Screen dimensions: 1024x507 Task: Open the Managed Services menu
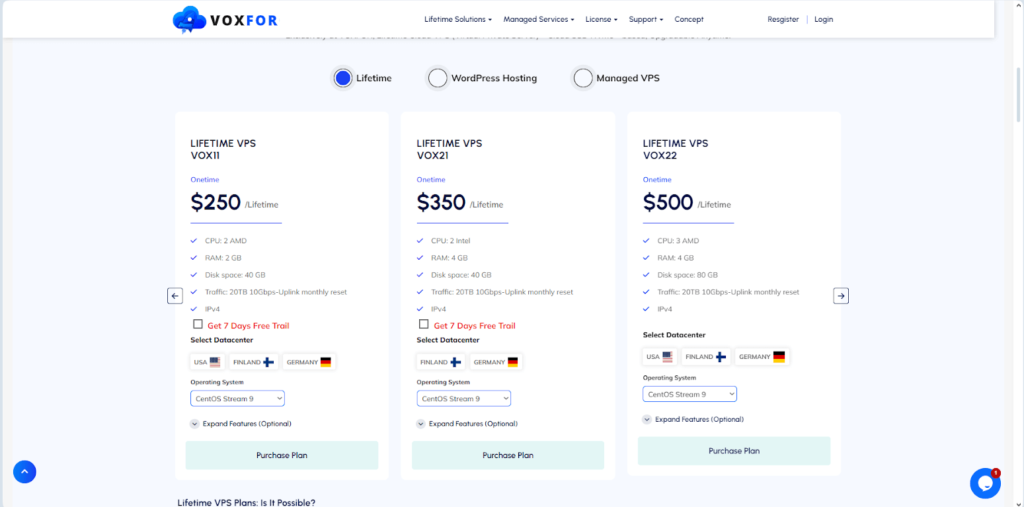click(539, 20)
